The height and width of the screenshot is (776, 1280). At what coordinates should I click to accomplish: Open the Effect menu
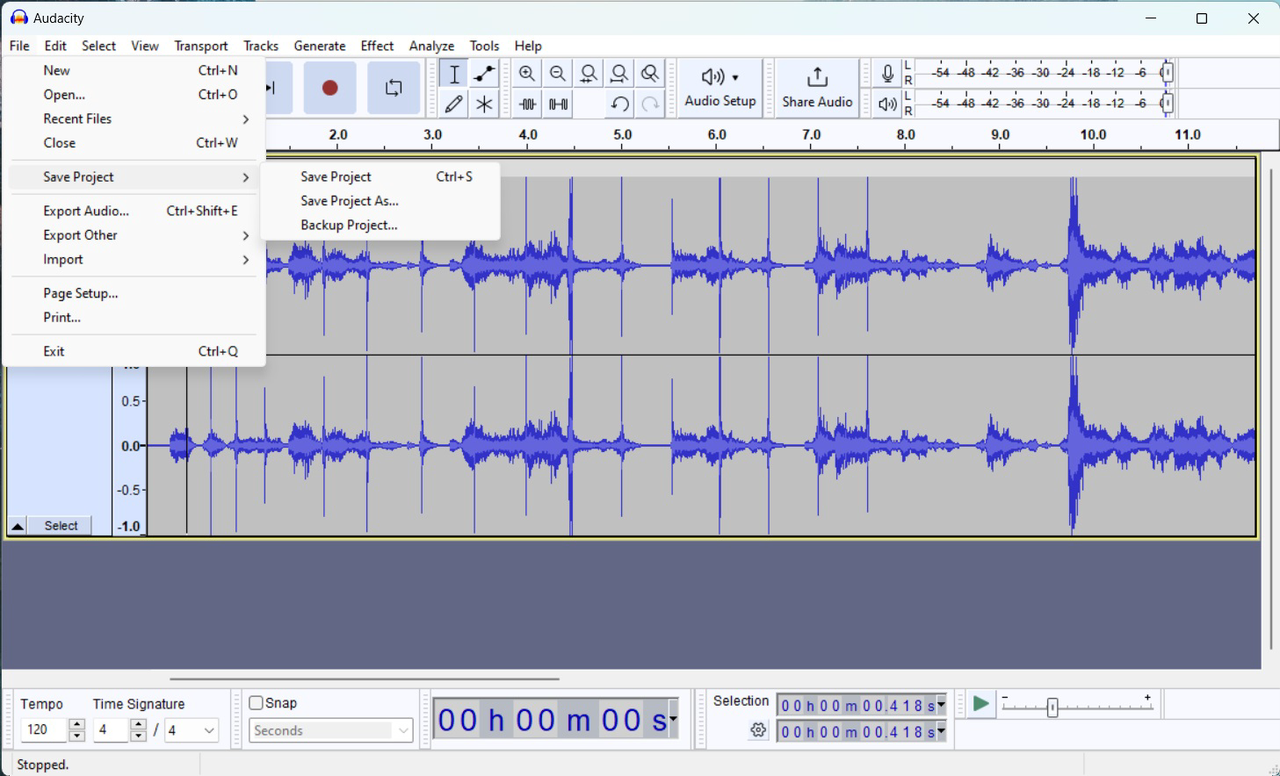tap(377, 46)
